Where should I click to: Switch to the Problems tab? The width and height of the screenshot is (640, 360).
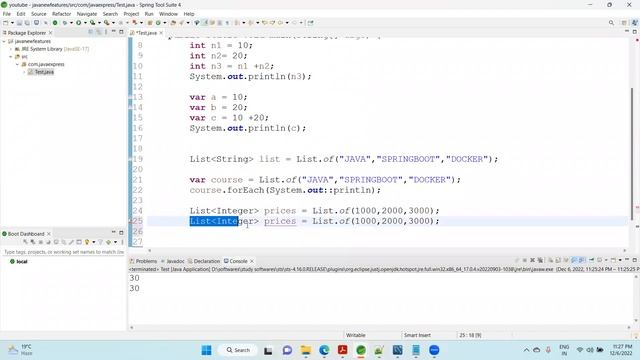pos(143,261)
